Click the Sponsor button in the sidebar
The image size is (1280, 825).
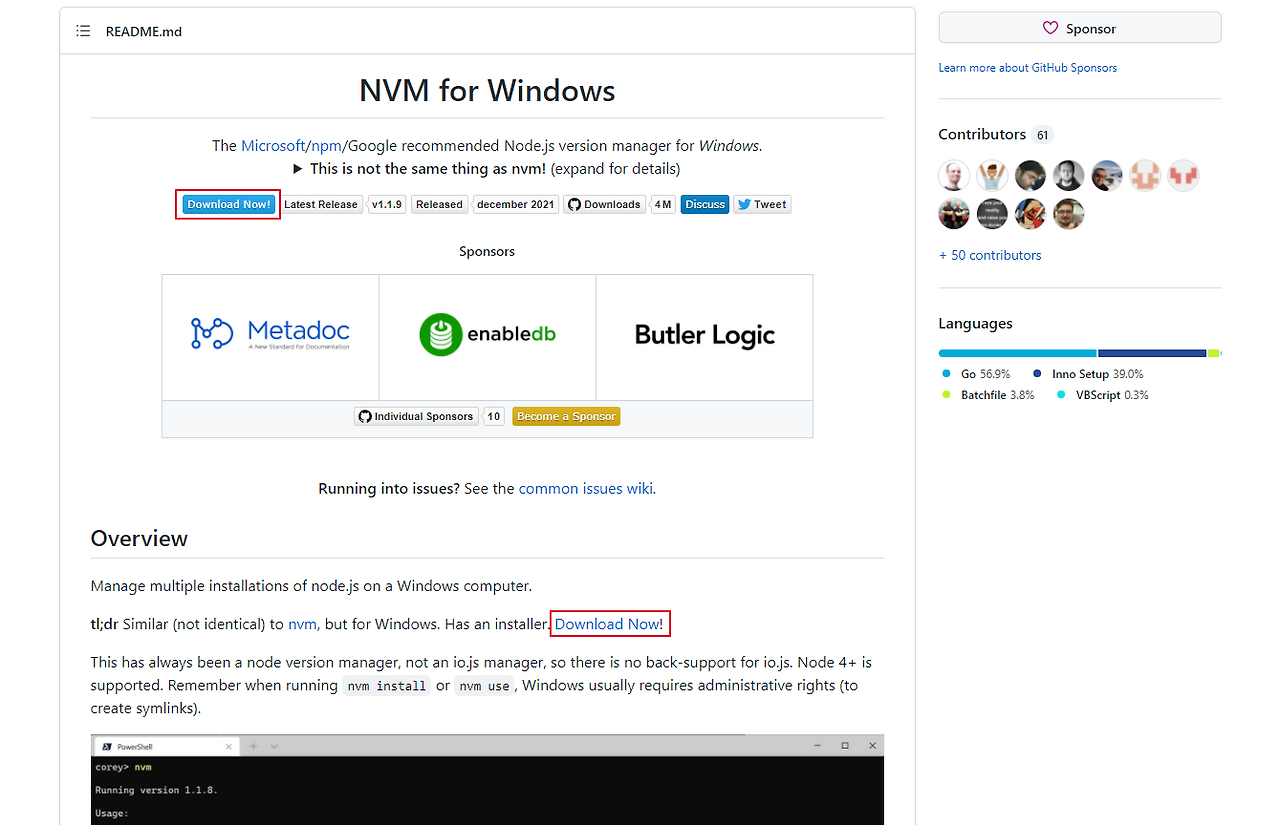tap(1080, 28)
